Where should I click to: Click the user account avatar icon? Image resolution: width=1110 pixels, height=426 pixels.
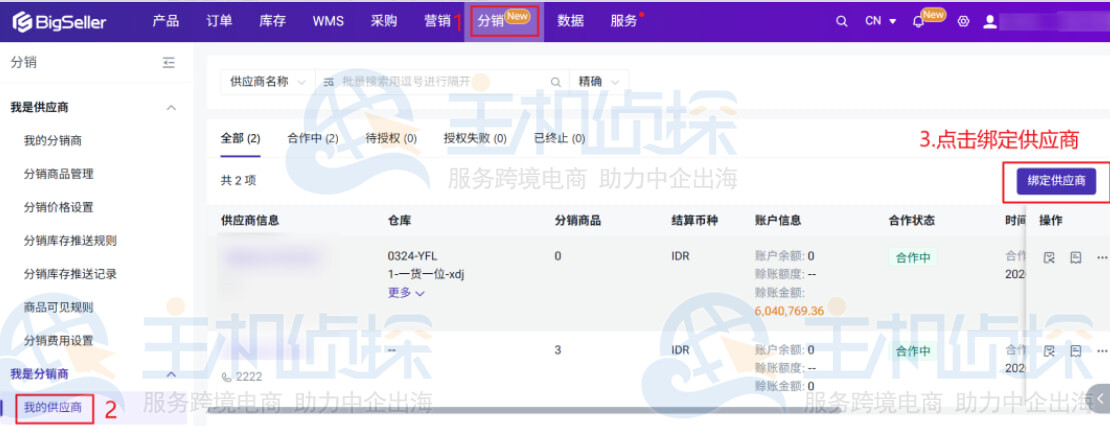pos(990,21)
